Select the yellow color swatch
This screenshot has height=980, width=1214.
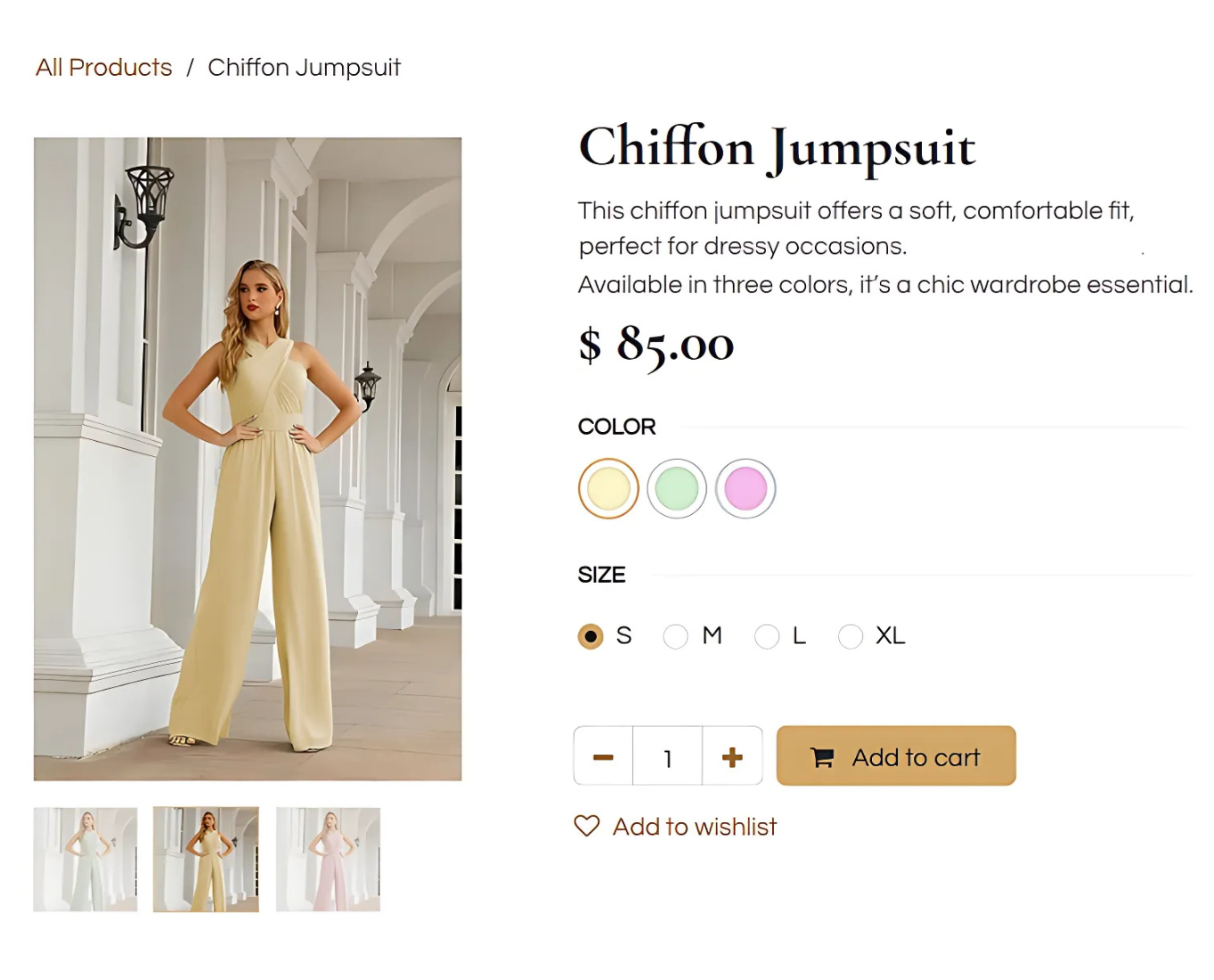click(x=608, y=488)
